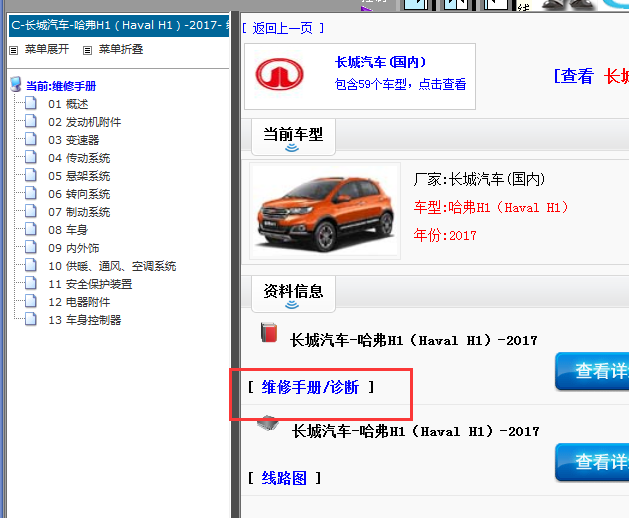The image size is (629, 518).
Task: Click 包含59个车型，点击查看 link
Action: 400,84
